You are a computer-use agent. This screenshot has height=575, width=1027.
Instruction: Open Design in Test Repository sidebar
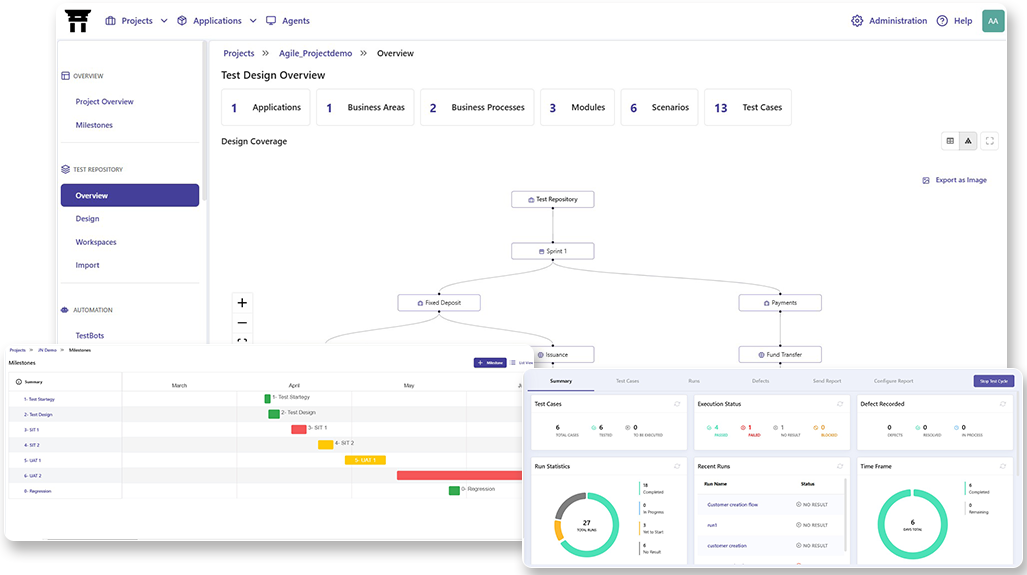[87, 219]
